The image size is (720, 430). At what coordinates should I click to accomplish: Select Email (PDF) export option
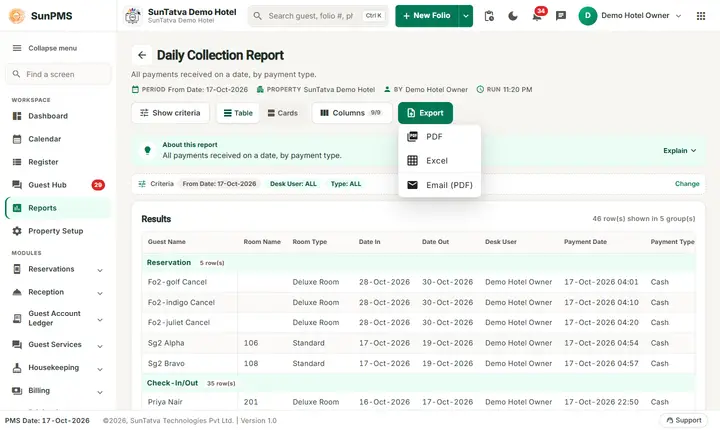click(x=439, y=185)
